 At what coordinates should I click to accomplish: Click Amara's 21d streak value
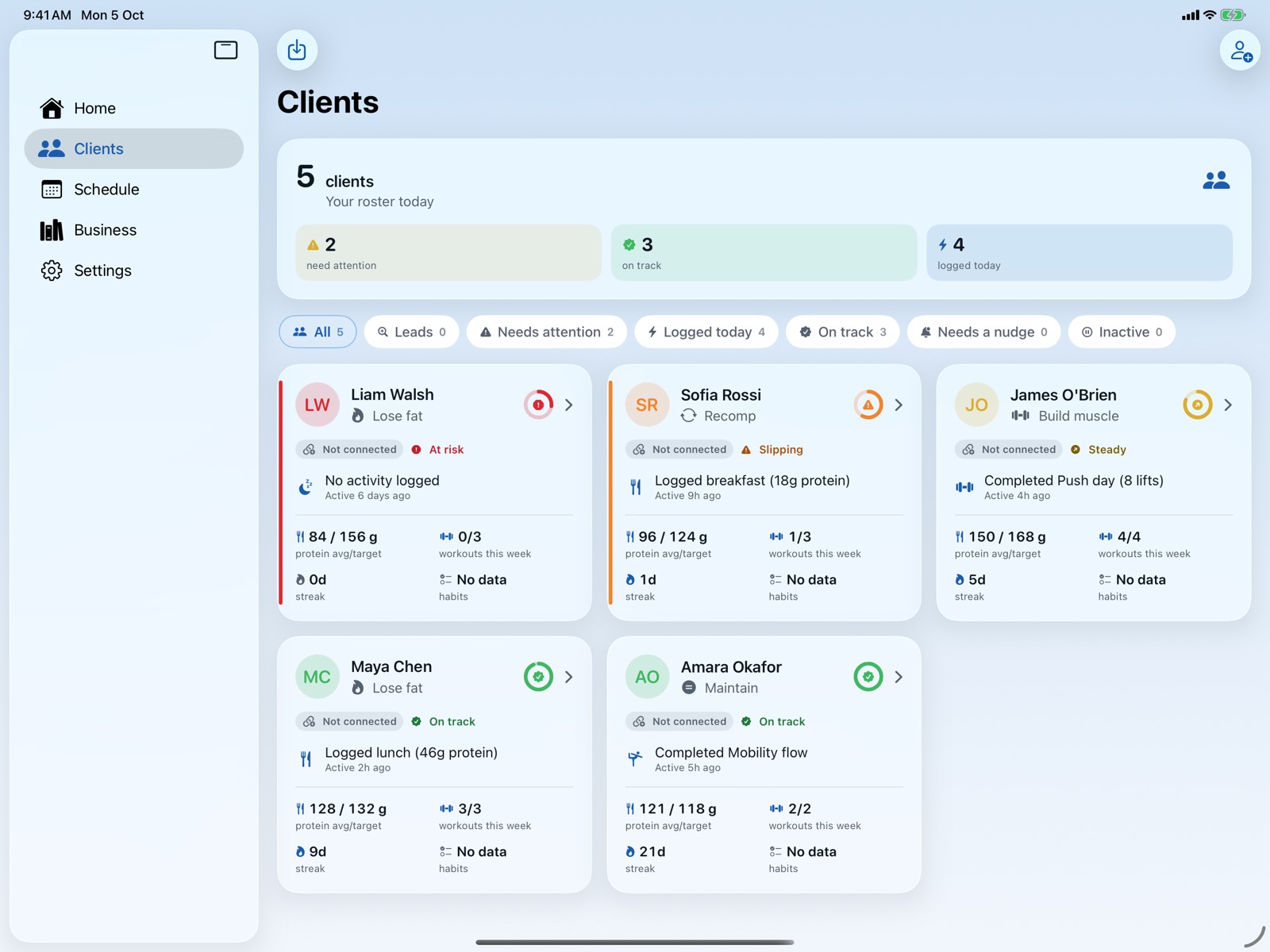652,852
